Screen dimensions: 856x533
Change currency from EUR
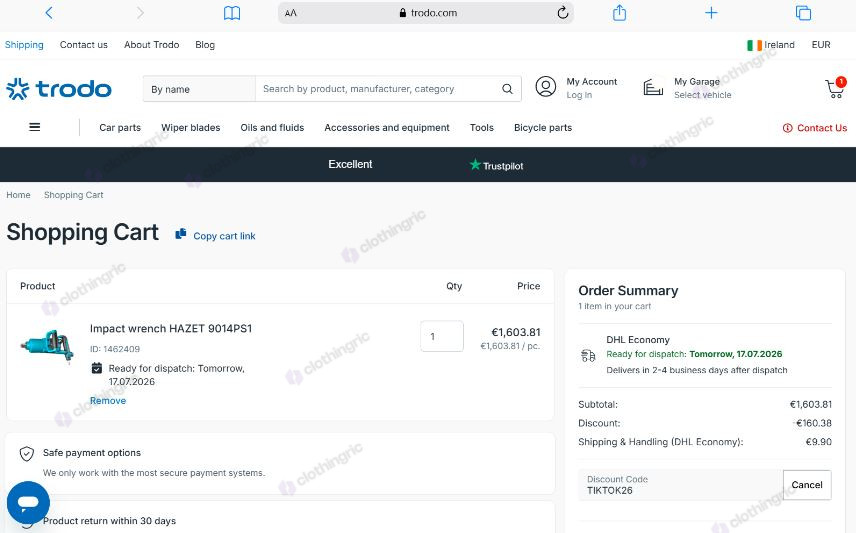pos(821,45)
